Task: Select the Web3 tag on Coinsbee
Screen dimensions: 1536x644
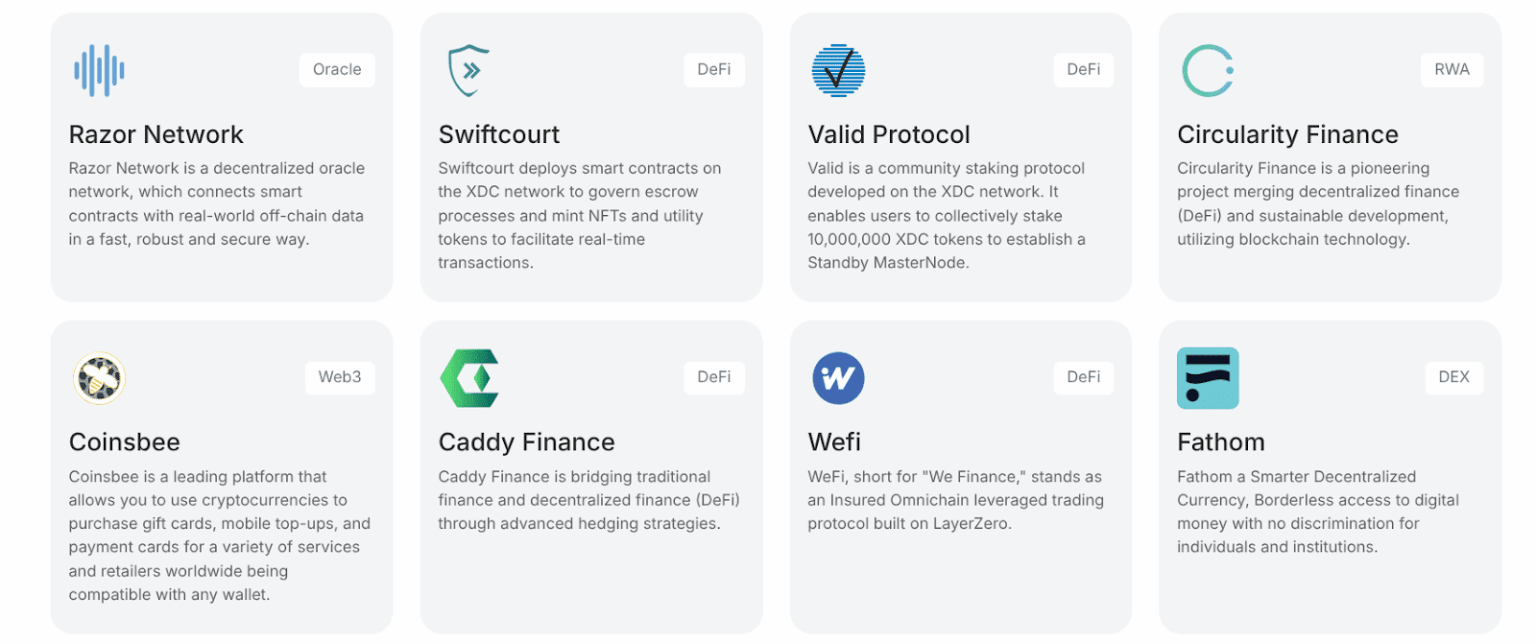Action: click(340, 377)
